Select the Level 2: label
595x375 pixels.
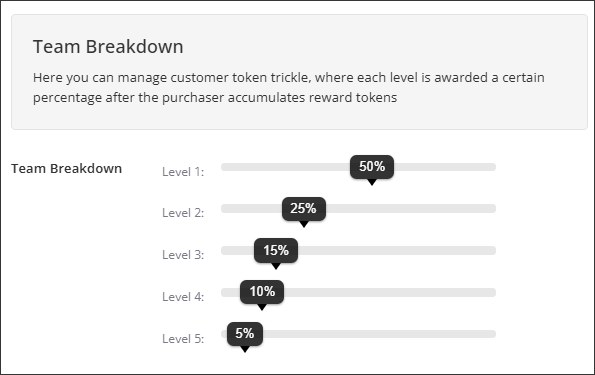(x=183, y=213)
